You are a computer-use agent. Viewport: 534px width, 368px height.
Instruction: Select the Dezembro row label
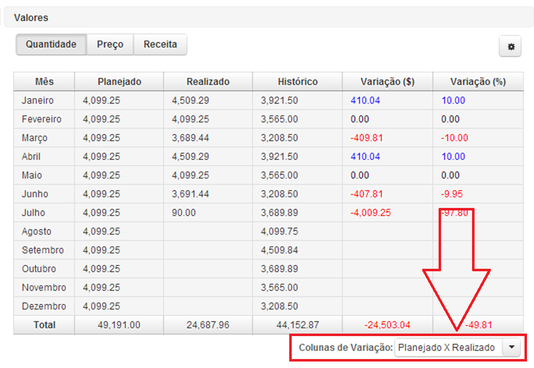click(44, 306)
